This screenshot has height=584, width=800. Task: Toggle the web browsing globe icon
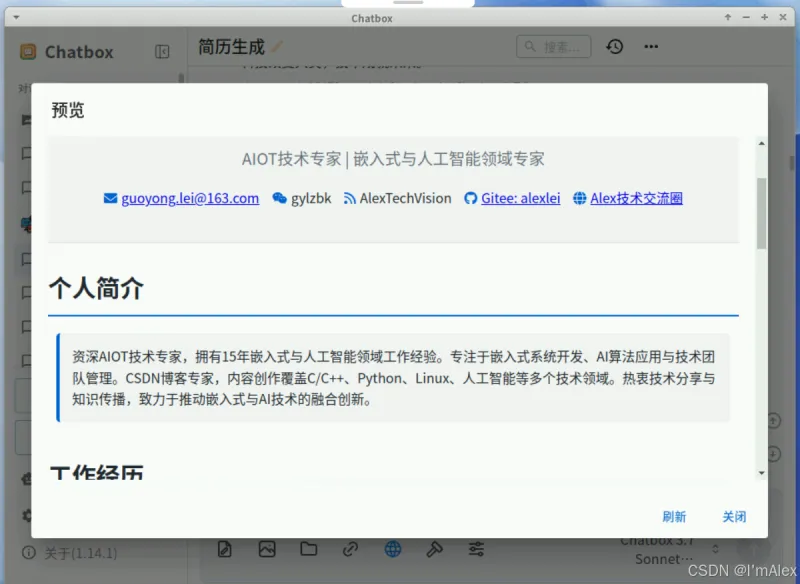[x=392, y=549]
